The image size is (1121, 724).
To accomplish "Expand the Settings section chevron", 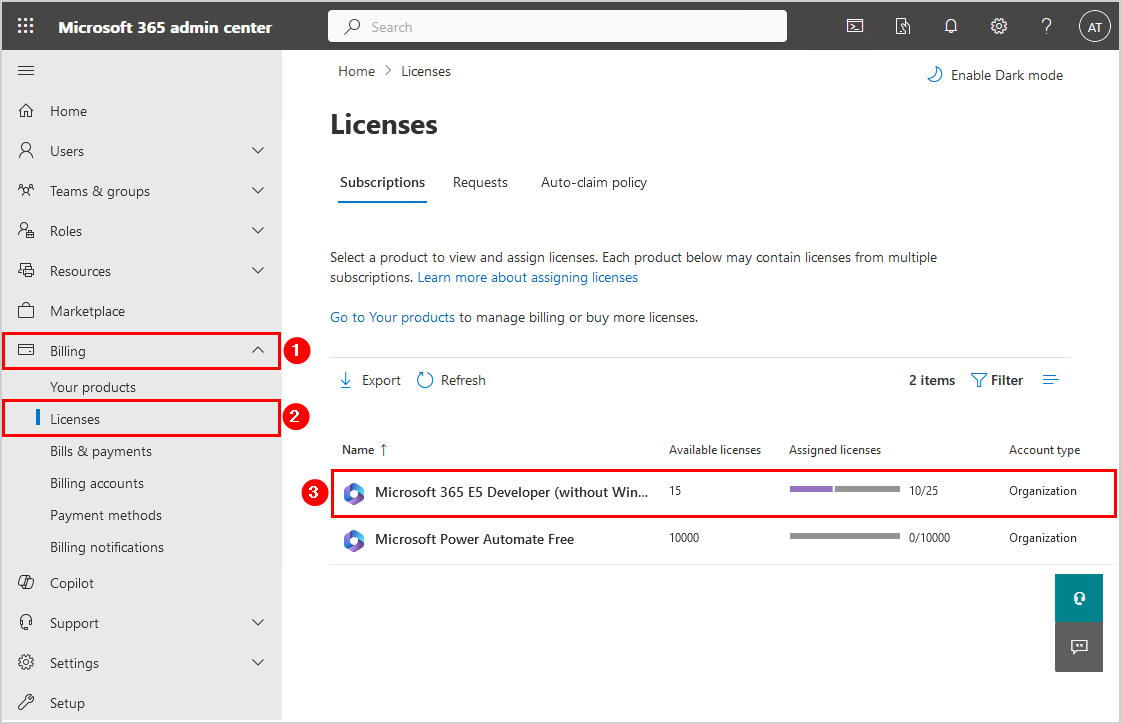I will [x=258, y=663].
